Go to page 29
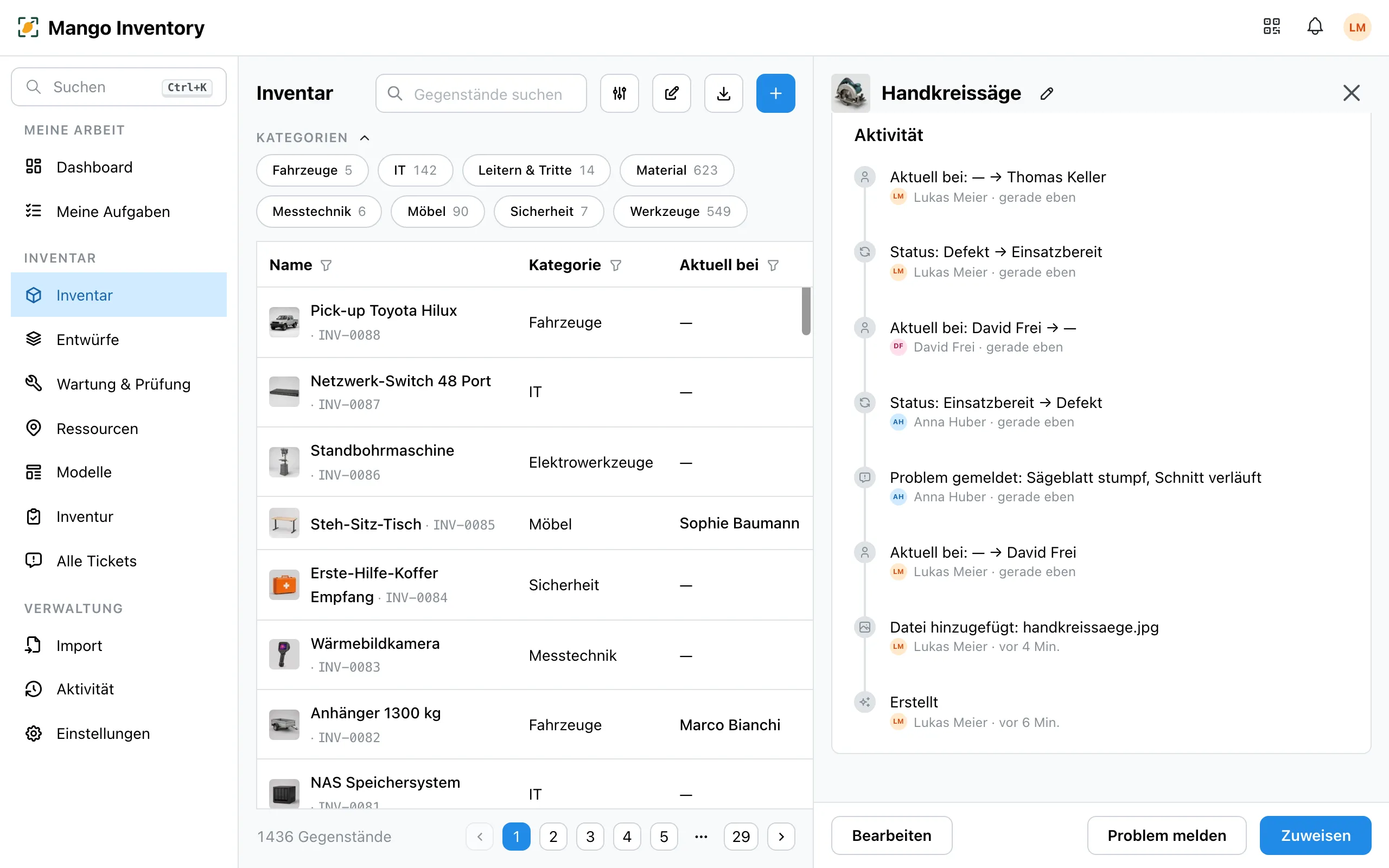Screen dimensions: 1389x868 pos(741,837)
